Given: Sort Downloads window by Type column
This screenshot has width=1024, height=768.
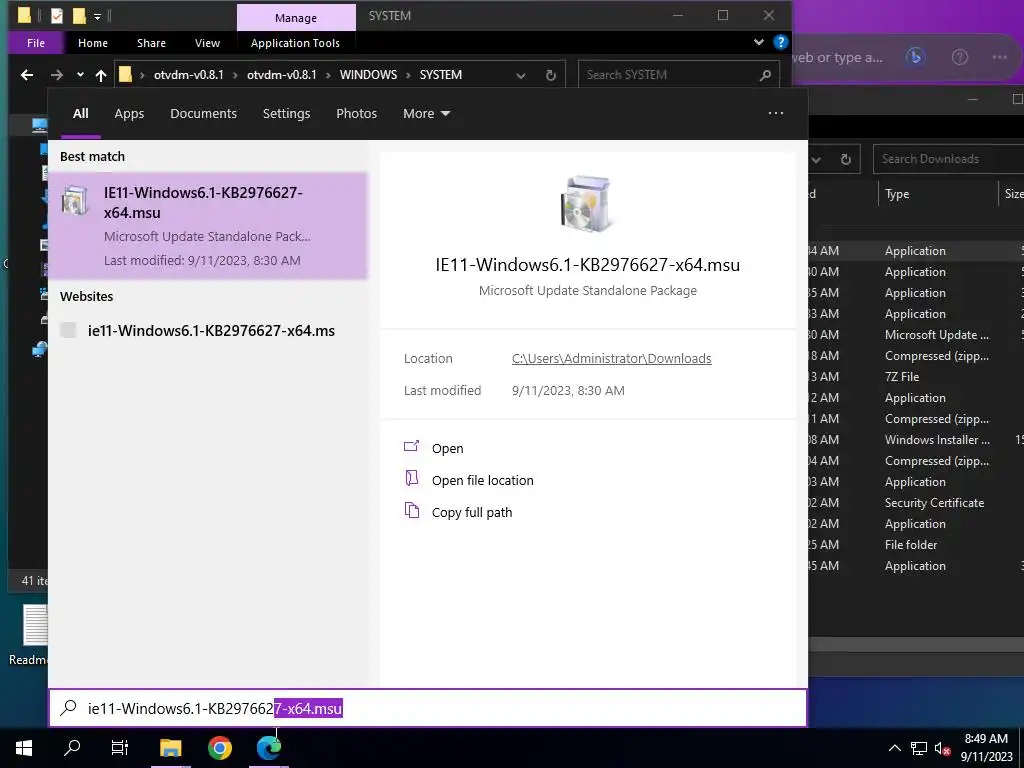Looking at the screenshot, I should 897,194.
